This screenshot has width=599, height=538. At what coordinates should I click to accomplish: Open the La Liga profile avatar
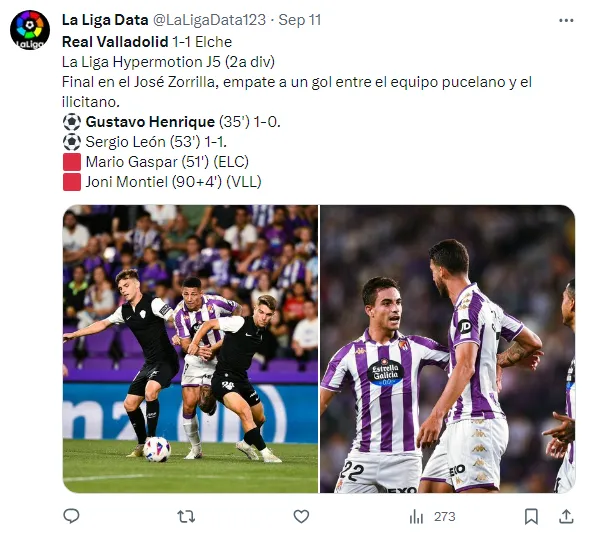point(30,30)
